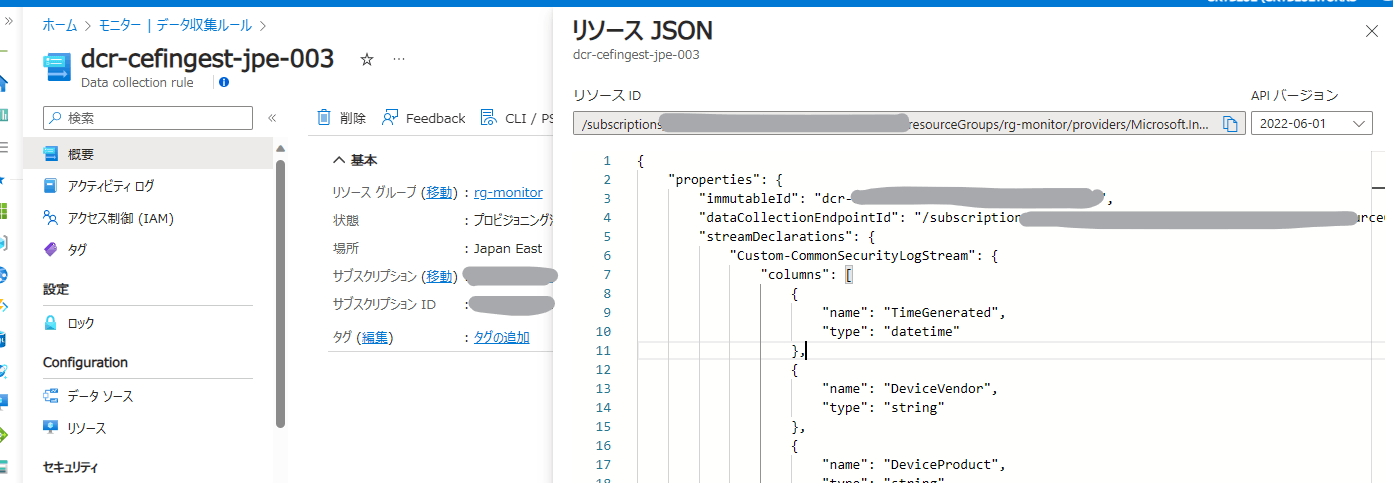Open the more options ellipsis beside the title

[399, 60]
